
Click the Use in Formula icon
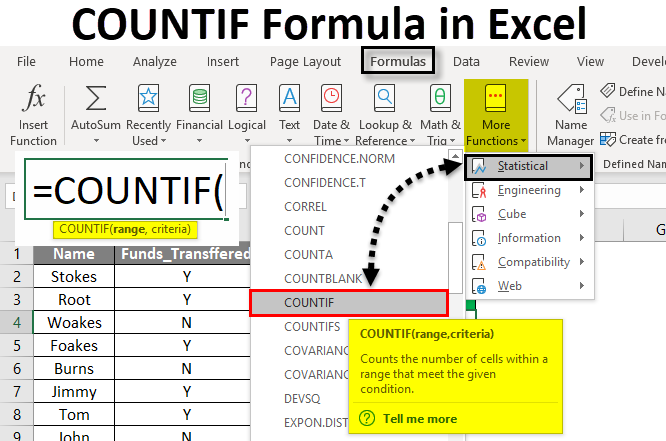608,115
